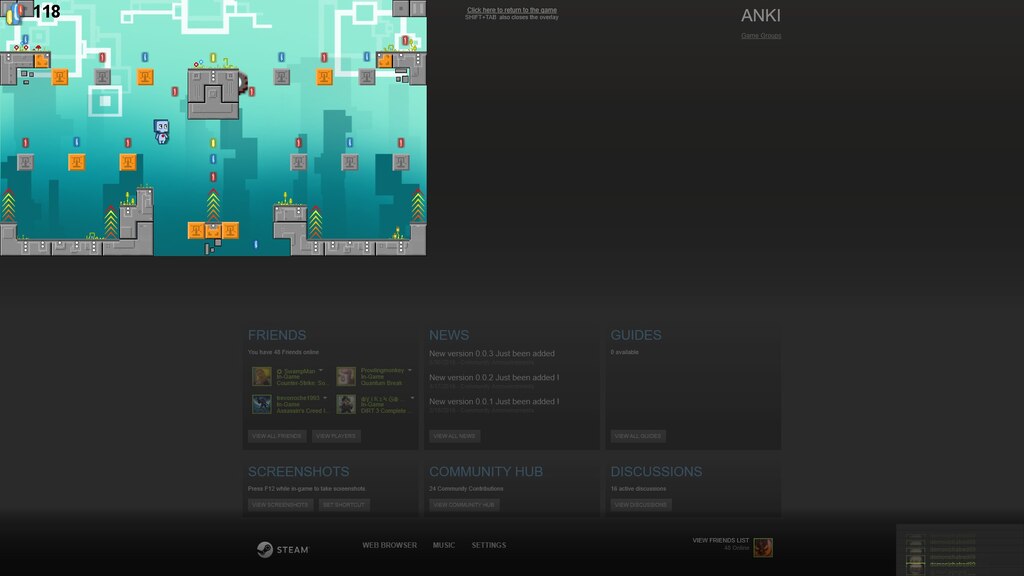The width and height of the screenshot is (1024, 576).
Task: Click Prowlingmonkey's friend avatar
Action: pyautogui.click(x=346, y=376)
